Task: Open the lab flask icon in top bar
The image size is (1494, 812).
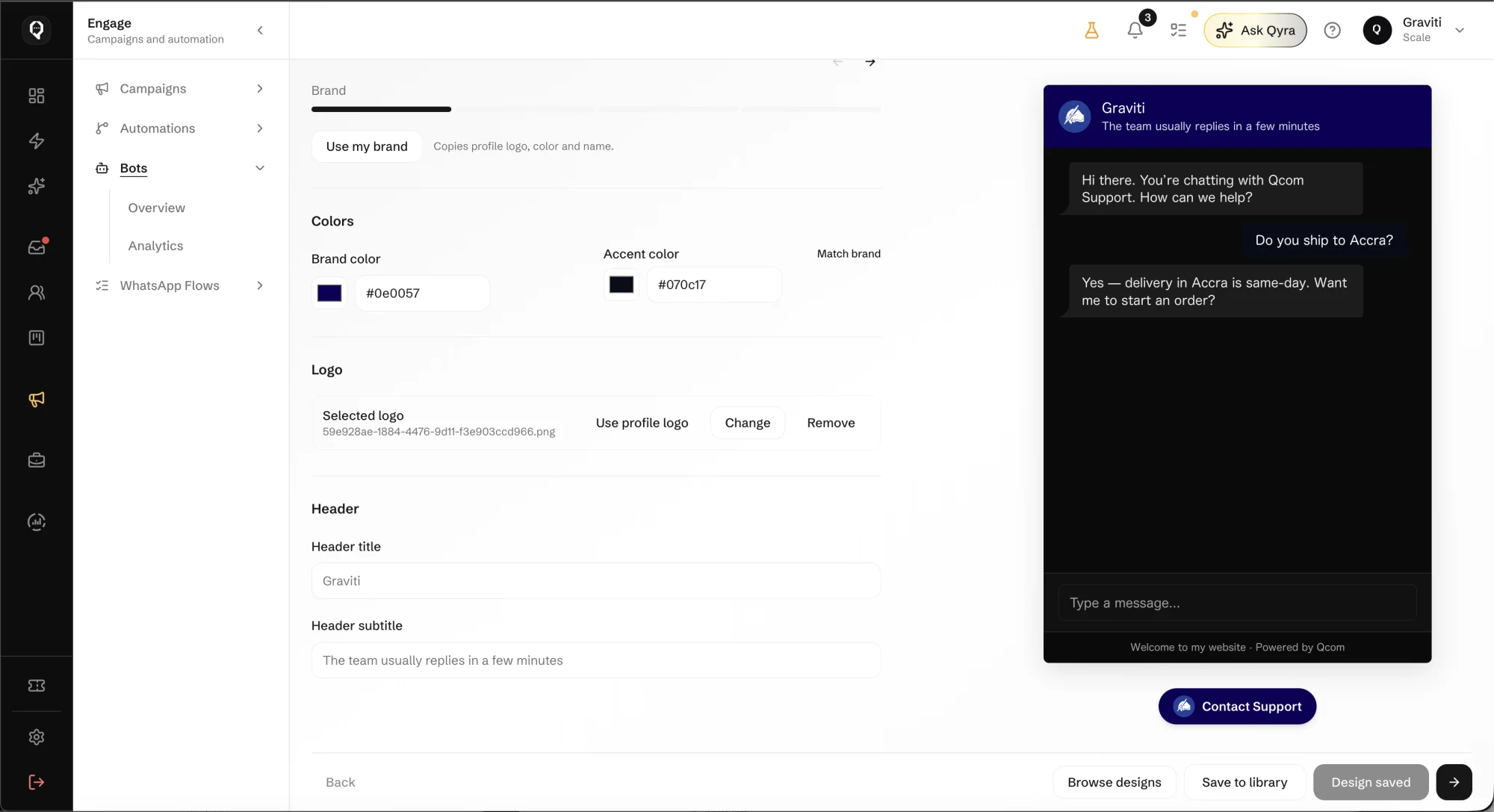Action: pyautogui.click(x=1091, y=31)
